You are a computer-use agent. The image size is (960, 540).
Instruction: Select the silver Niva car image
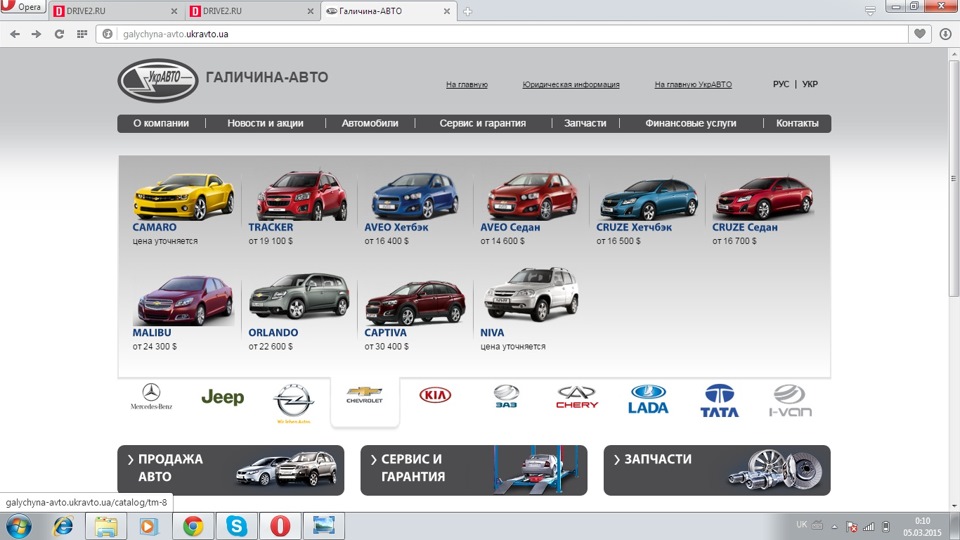[x=531, y=294]
